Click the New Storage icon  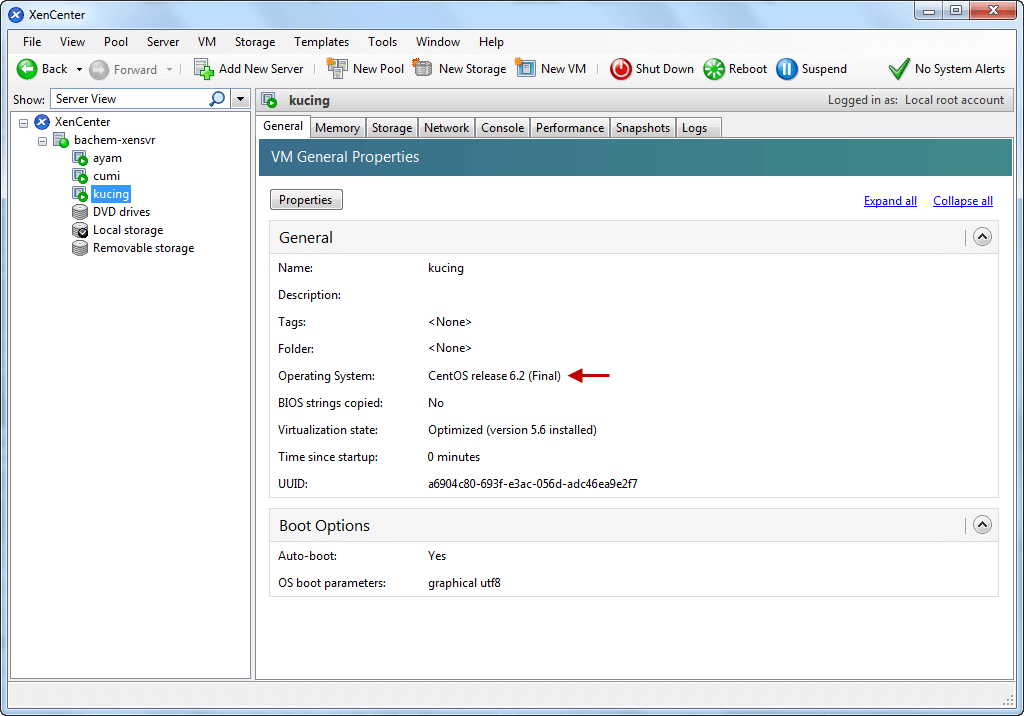423,68
